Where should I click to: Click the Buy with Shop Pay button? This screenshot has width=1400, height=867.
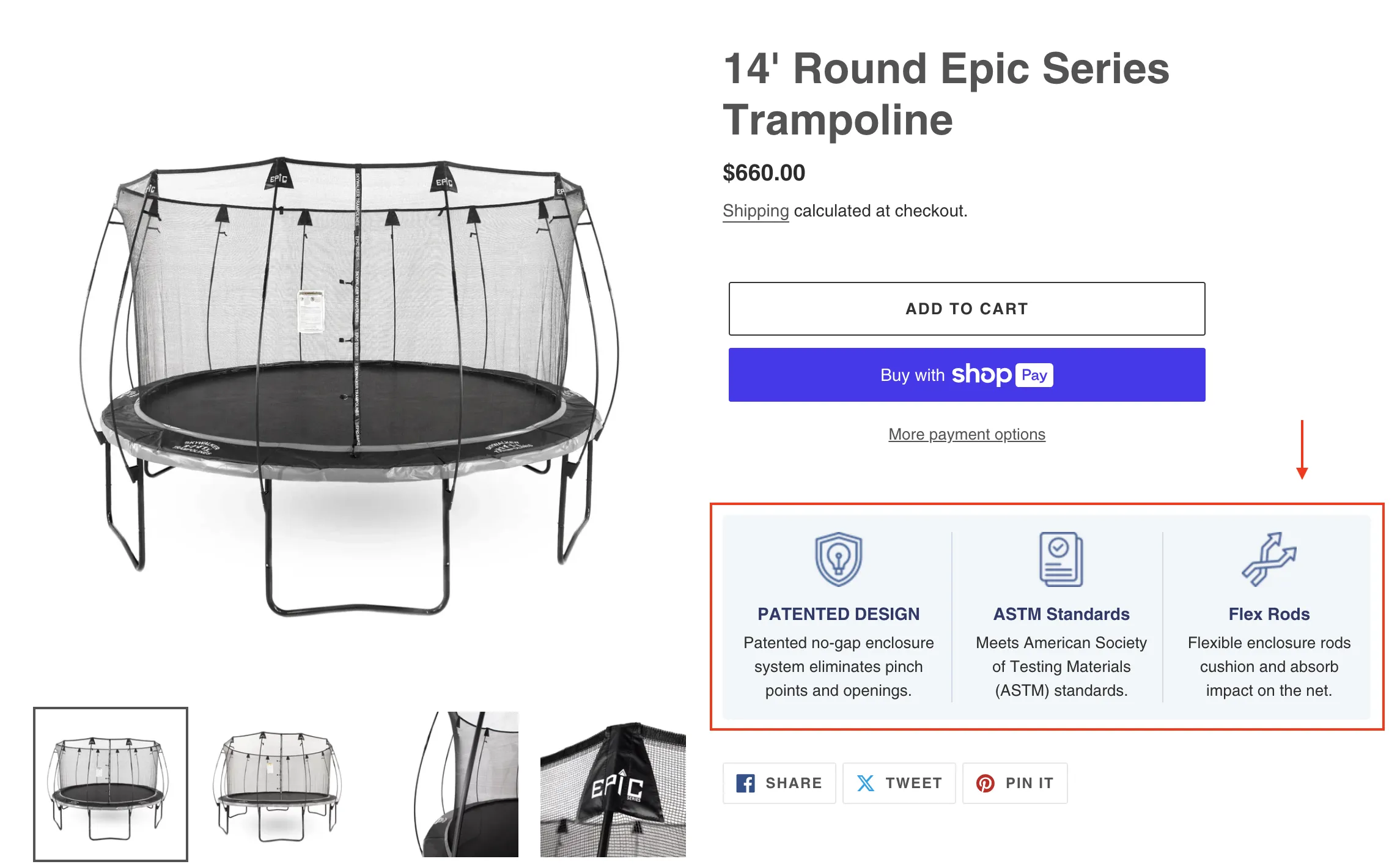pyautogui.click(x=966, y=374)
